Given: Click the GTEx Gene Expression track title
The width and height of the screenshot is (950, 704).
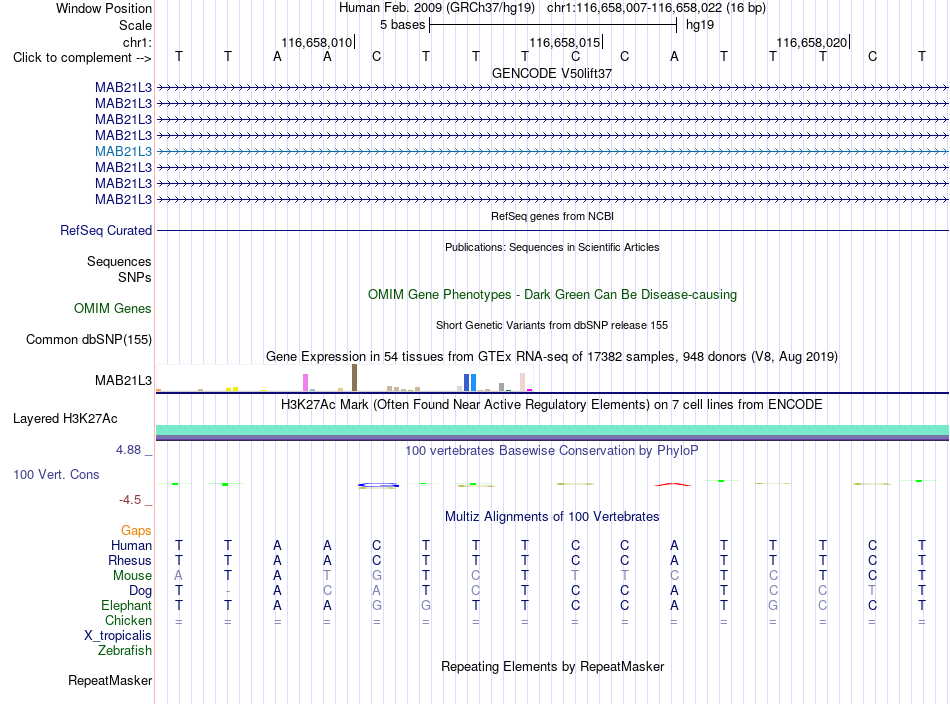Looking at the screenshot, I should click(x=552, y=356).
